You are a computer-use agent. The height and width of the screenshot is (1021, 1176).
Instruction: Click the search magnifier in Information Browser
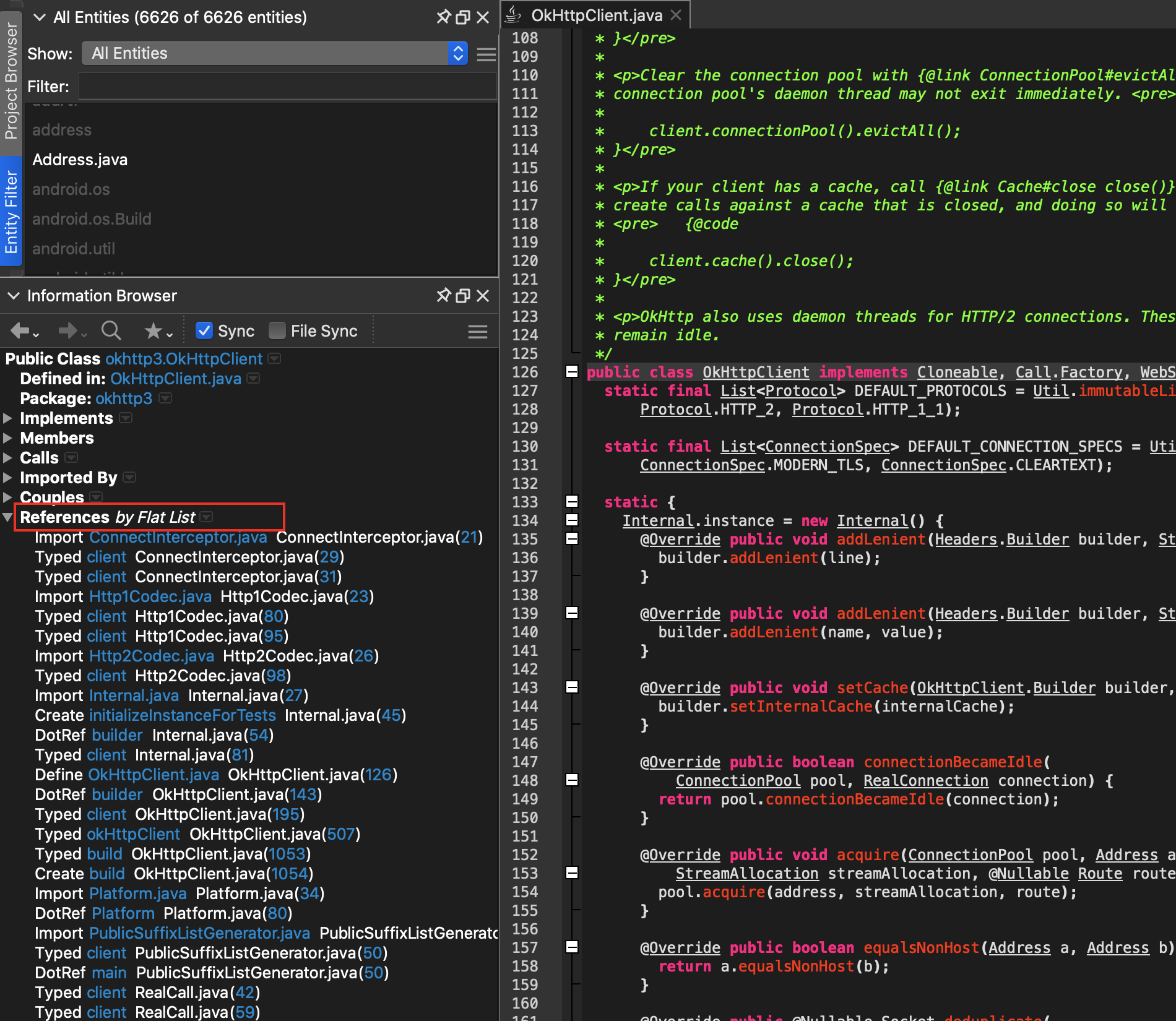pyautogui.click(x=111, y=331)
